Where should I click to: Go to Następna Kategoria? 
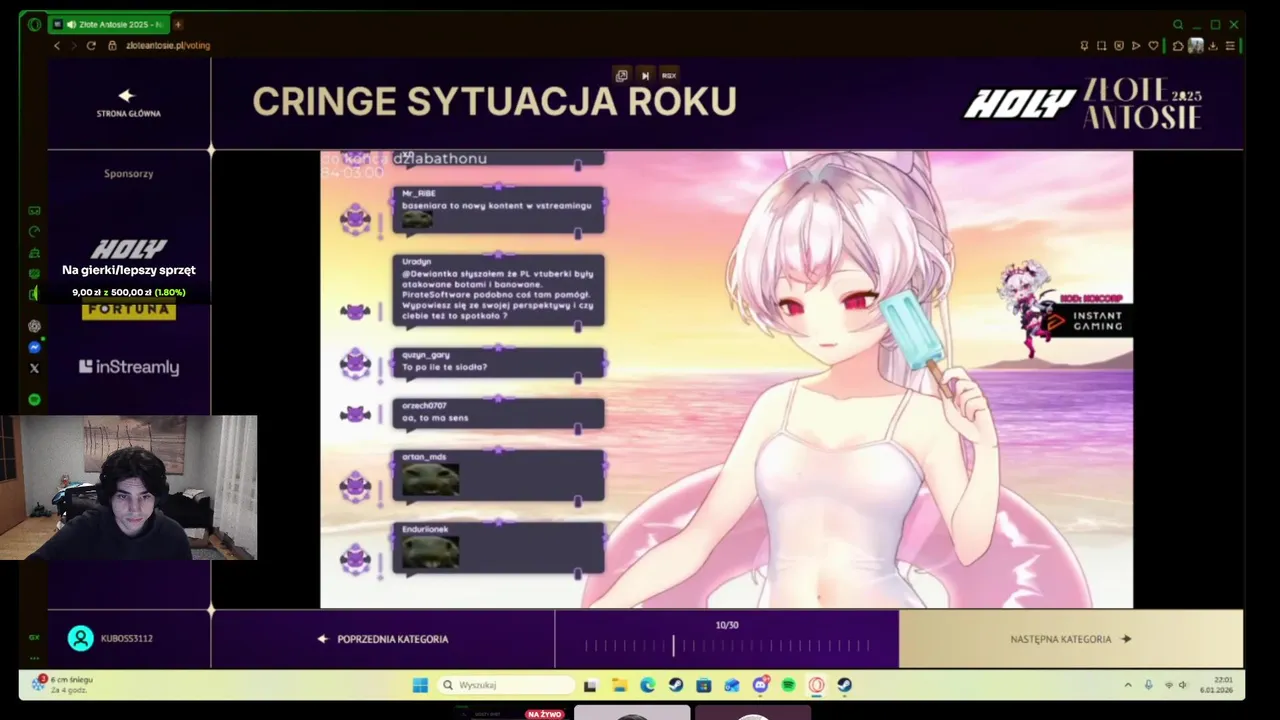pos(1071,639)
